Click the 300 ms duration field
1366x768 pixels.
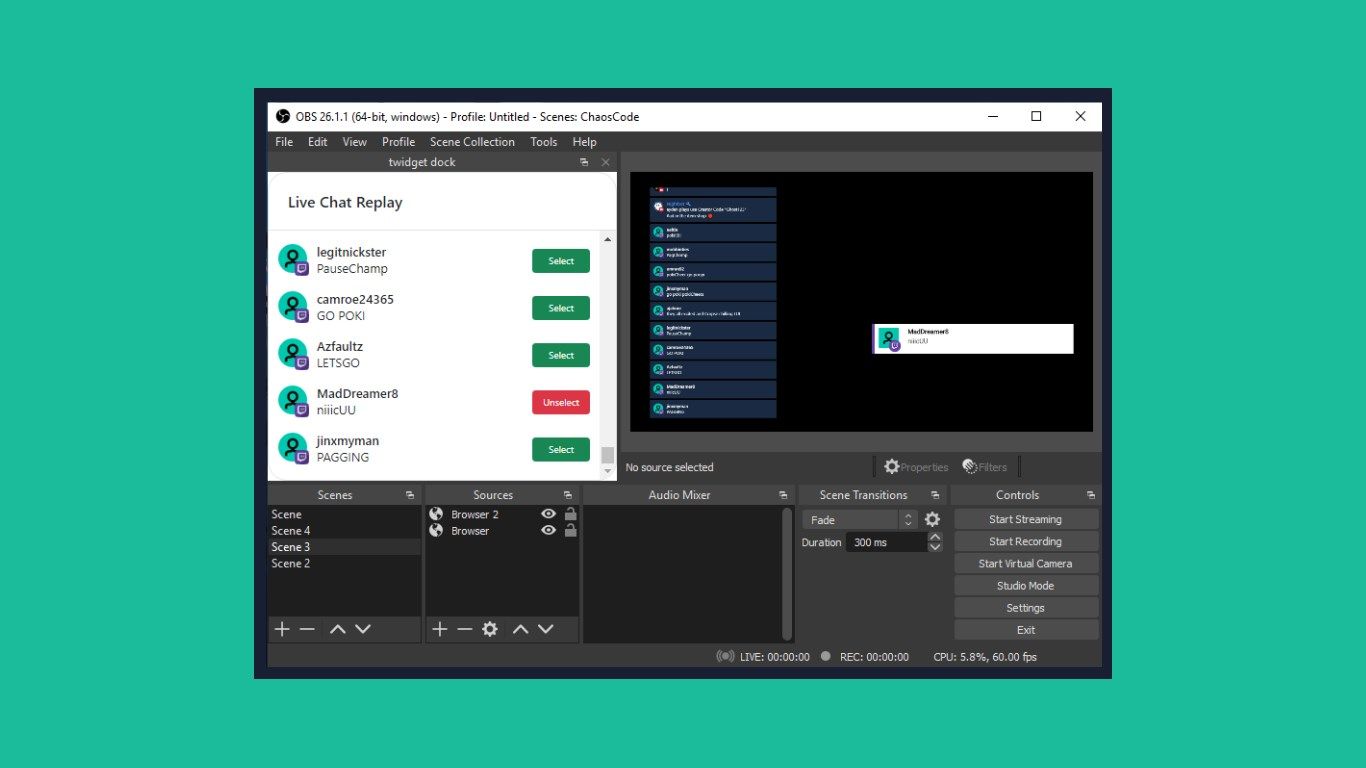pos(887,542)
